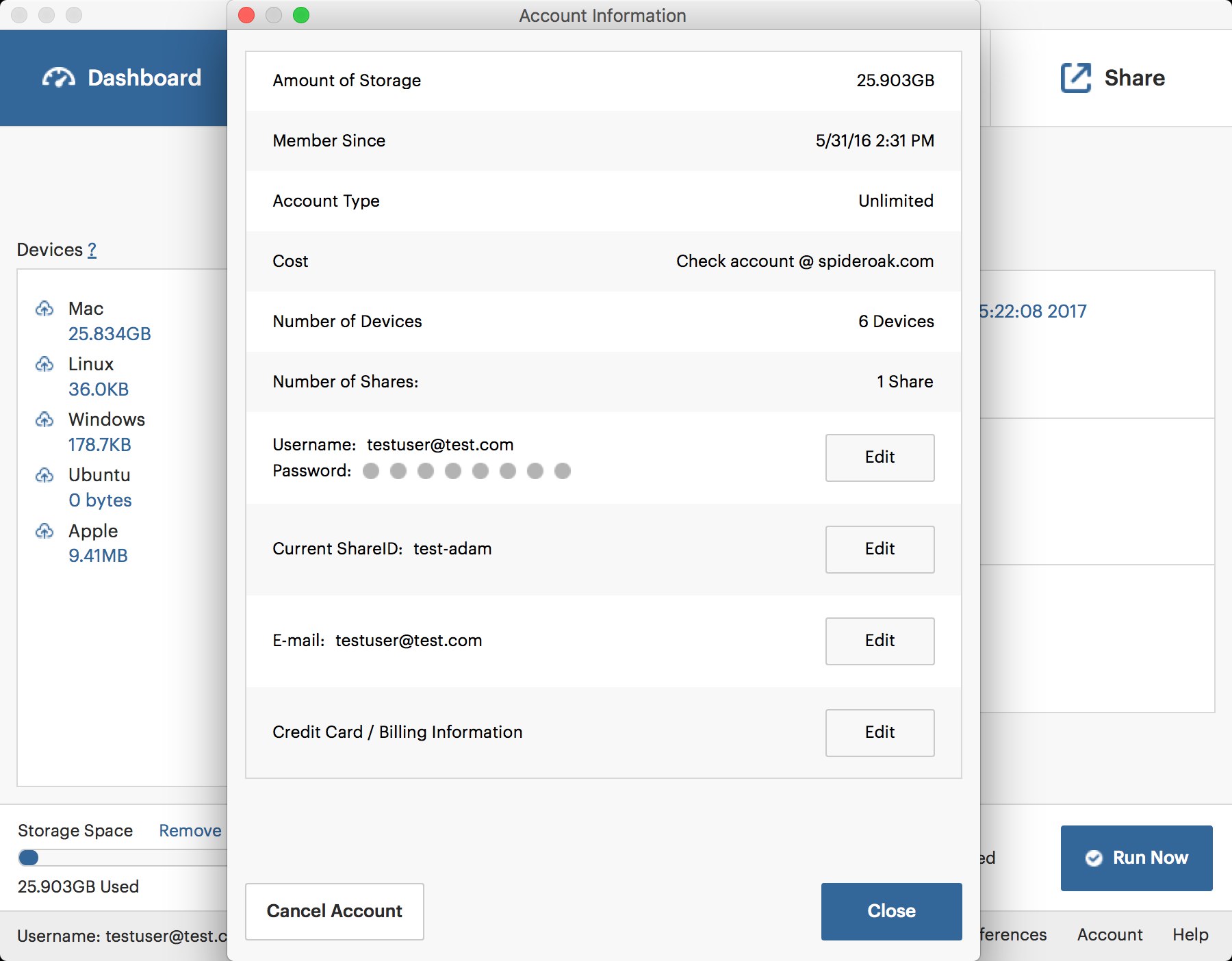Screen dimensions: 1232x961
Task: Click the Run Now button
Action: [x=1136, y=858]
